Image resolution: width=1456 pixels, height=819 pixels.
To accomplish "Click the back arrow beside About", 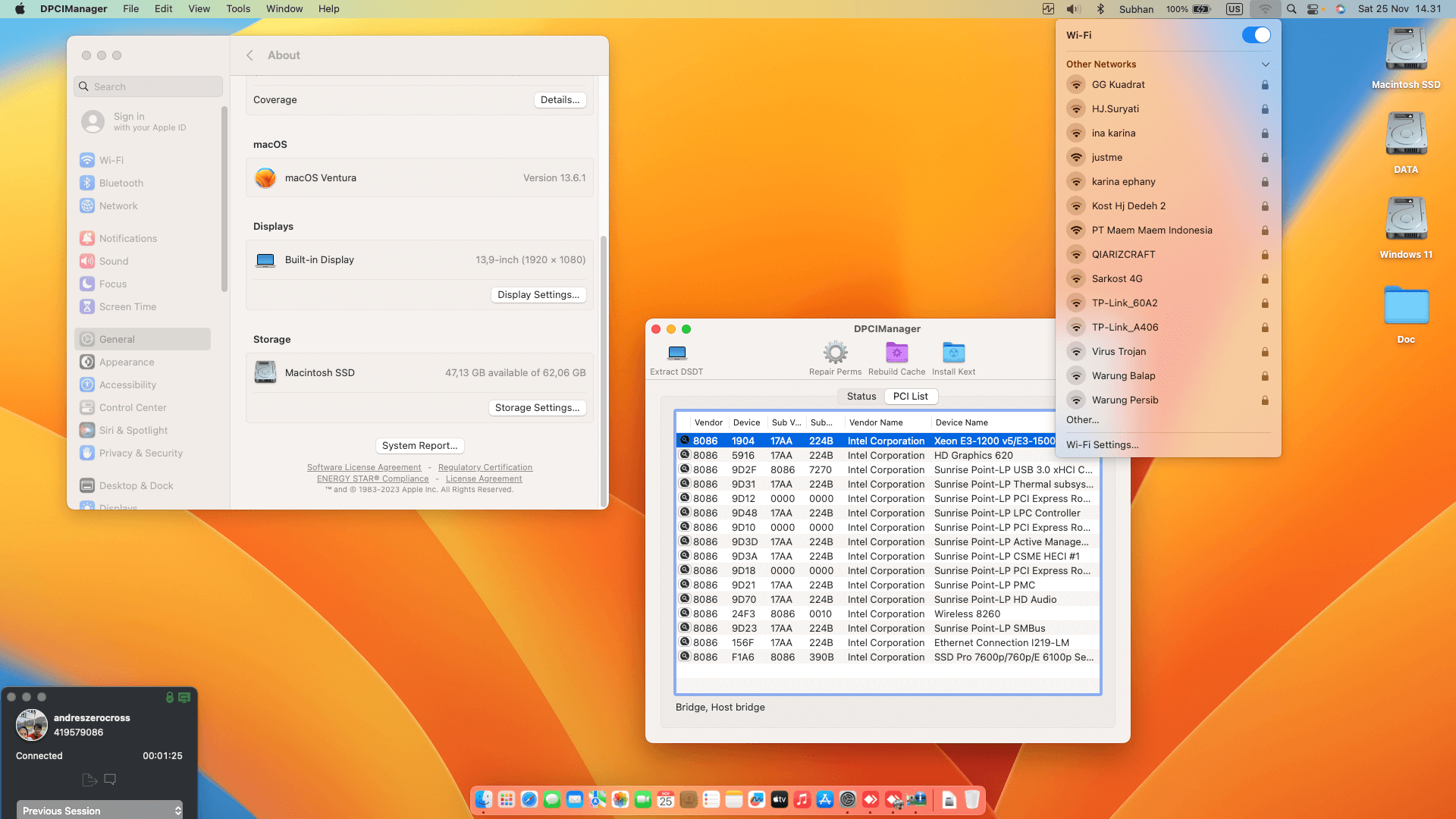I will click(x=249, y=55).
